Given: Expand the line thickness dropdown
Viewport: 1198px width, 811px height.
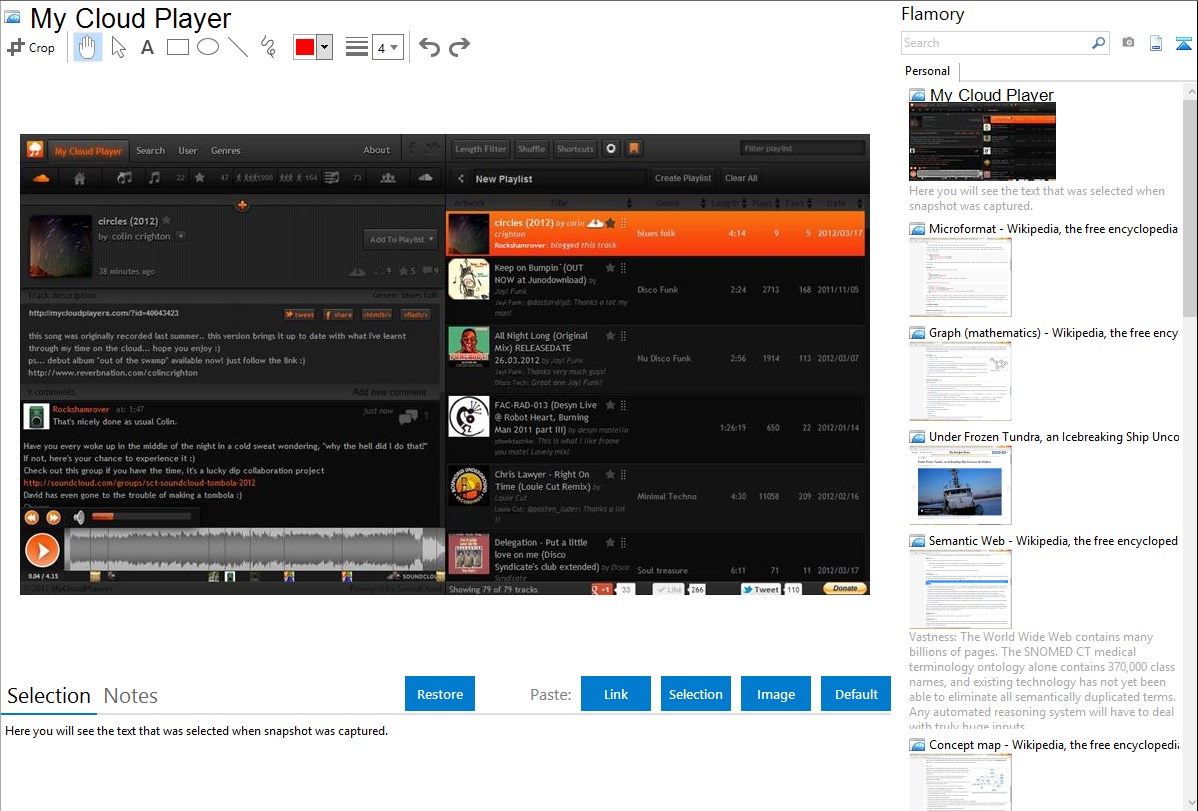Looking at the screenshot, I should (x=387, y=47).
